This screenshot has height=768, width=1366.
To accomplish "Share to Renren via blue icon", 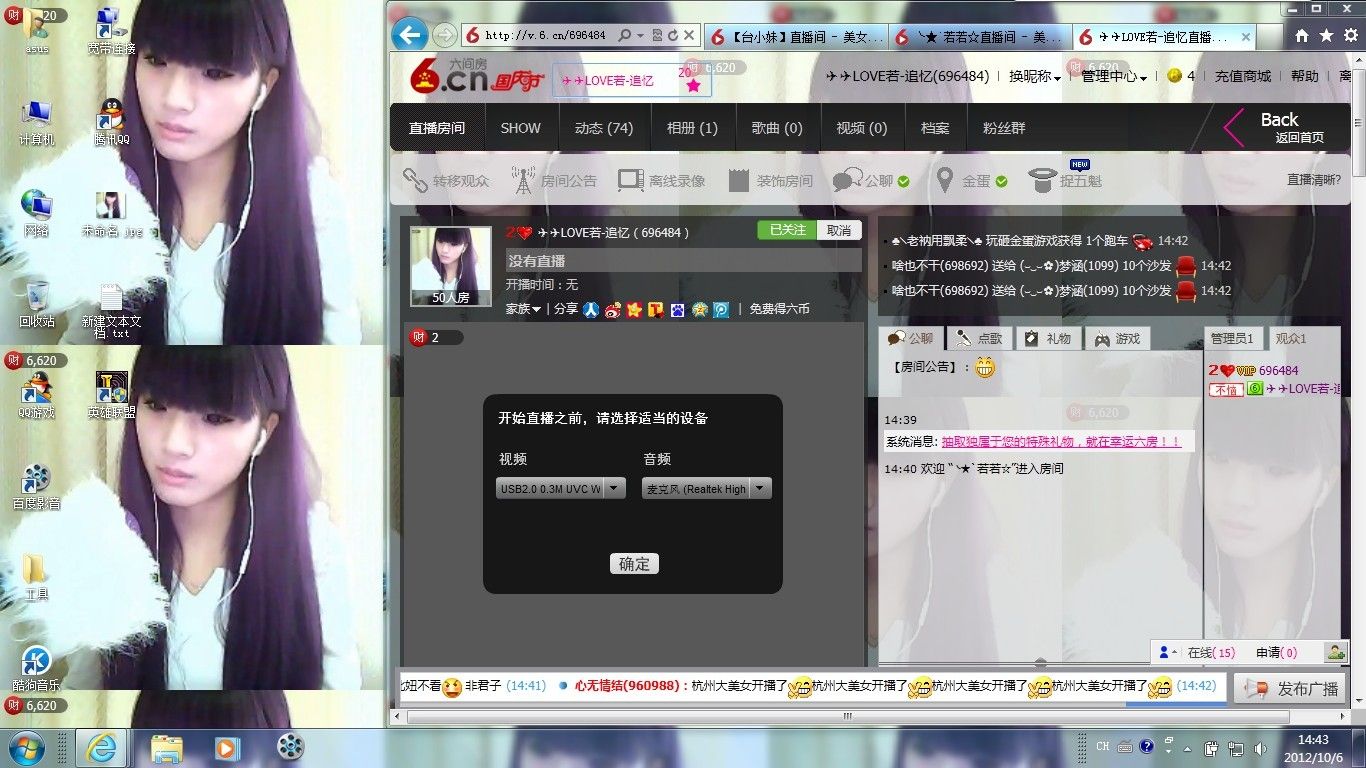I will pyautogui.click(x=591, y=309).
